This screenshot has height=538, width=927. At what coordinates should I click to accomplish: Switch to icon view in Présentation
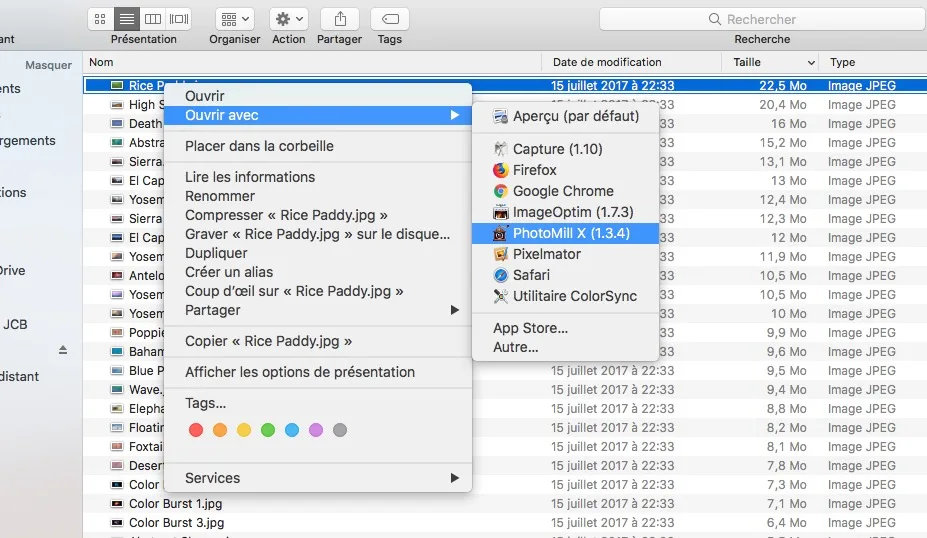[101, 19]
